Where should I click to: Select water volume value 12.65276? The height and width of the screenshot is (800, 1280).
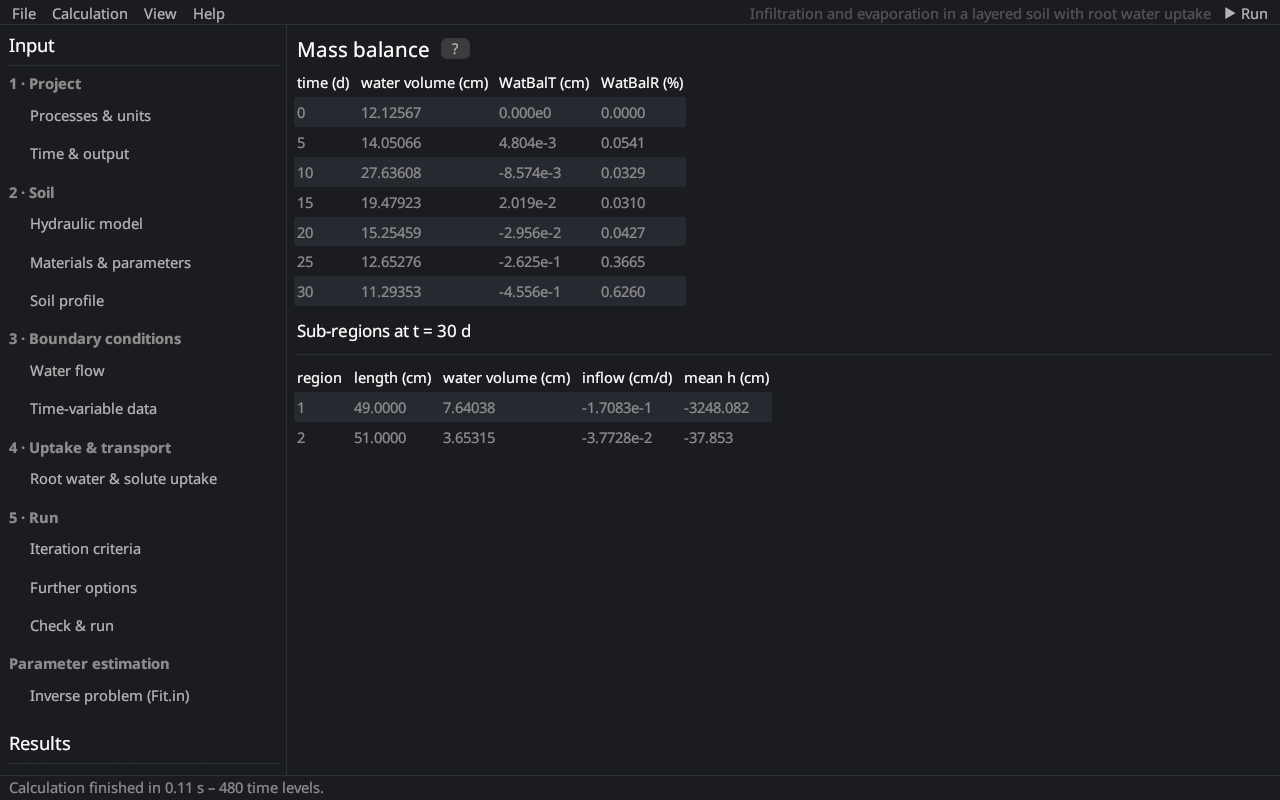tap(391, 262)
